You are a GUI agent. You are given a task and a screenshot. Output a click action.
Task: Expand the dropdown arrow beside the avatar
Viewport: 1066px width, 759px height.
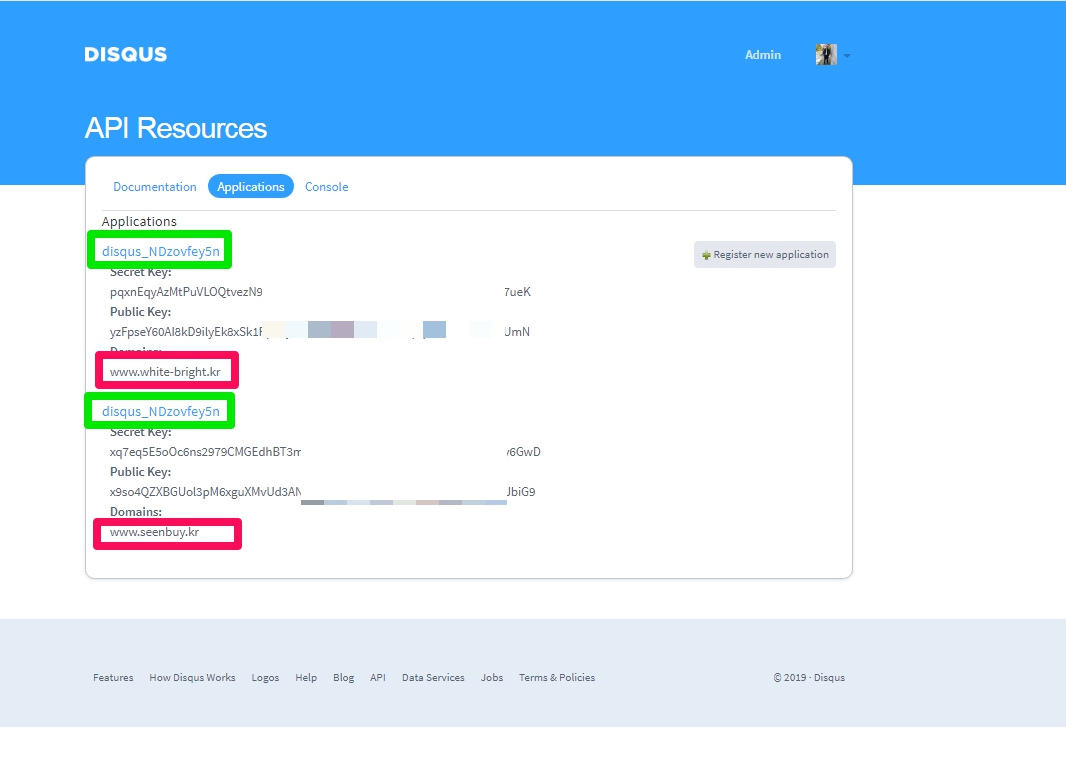click(x=847, y=56)
